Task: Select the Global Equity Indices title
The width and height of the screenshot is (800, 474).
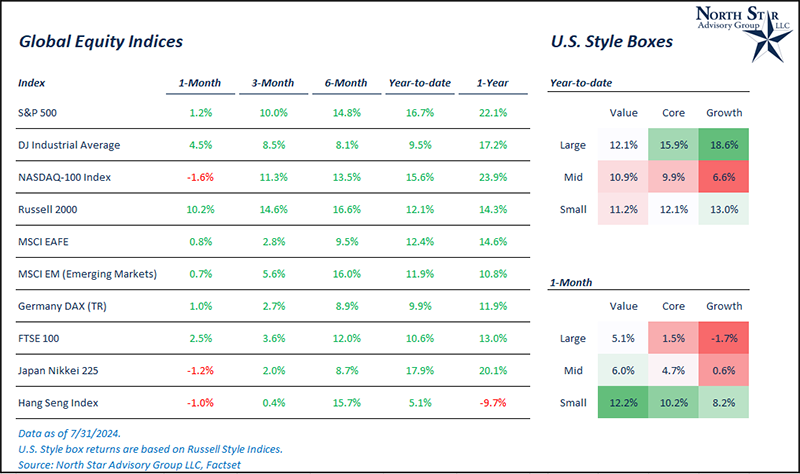Action: tap(98, 43)
